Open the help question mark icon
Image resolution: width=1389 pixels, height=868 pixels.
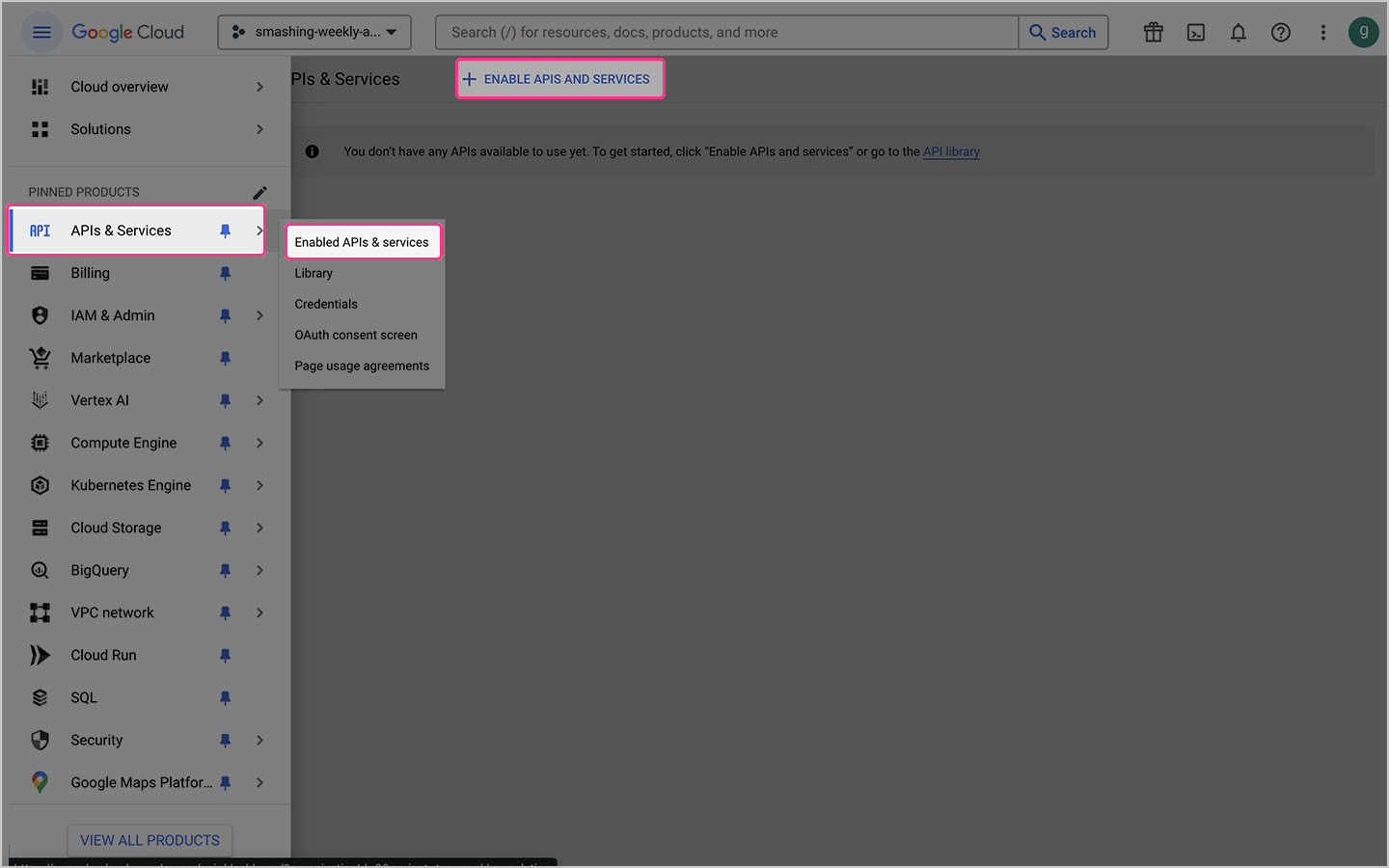1280,32
